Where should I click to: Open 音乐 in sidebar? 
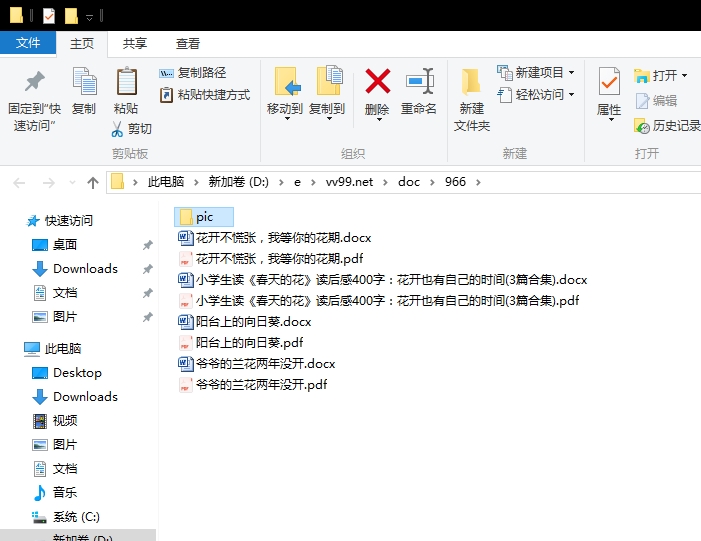tap(55, 492)
